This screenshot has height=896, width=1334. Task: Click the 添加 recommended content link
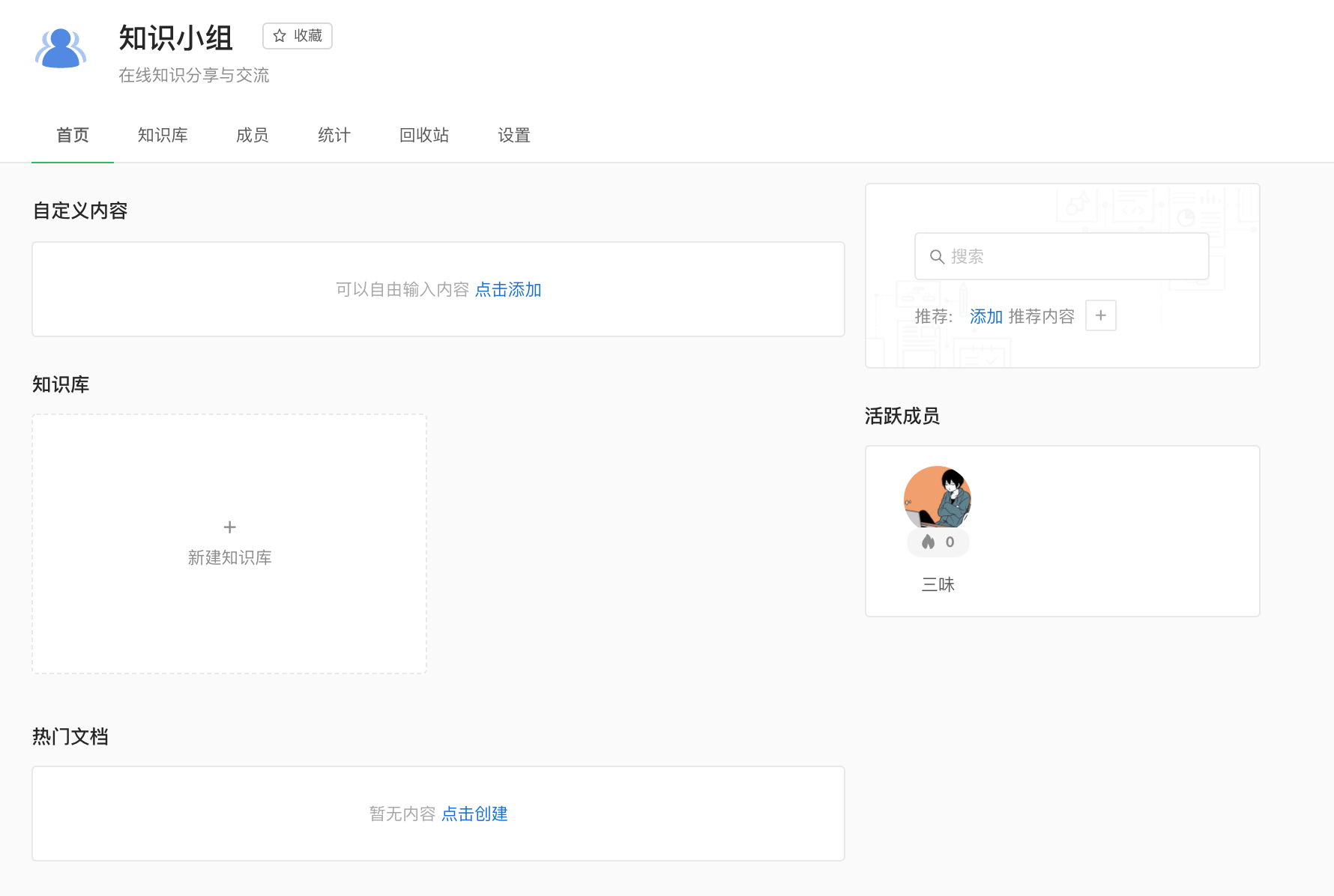coord(986,317)
